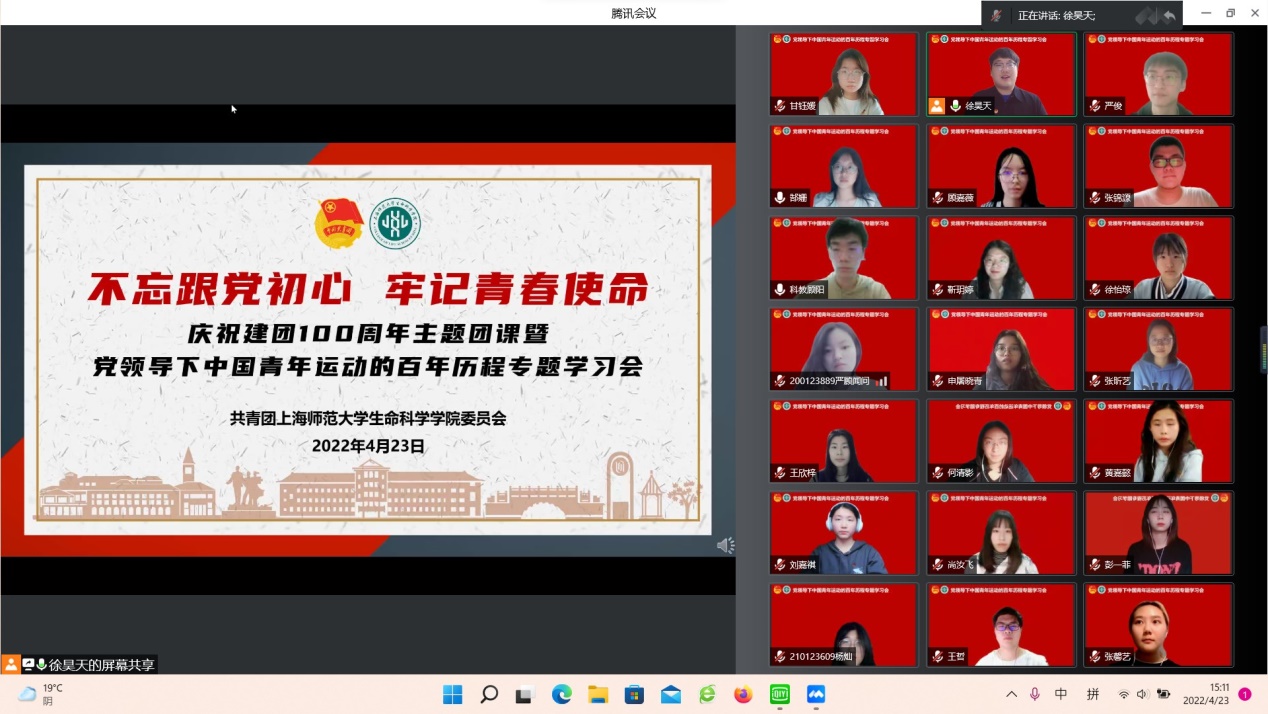The height and width of the screenshot is (714, 1268).
Task: Expand the hidden system tray icons chevron
Action: coord(1011,694)
